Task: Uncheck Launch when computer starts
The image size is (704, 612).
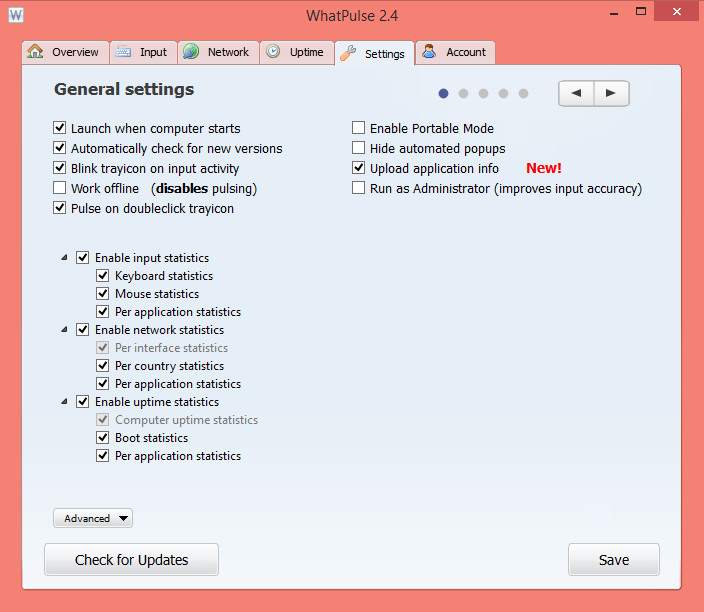Action: tap(60, 128)
